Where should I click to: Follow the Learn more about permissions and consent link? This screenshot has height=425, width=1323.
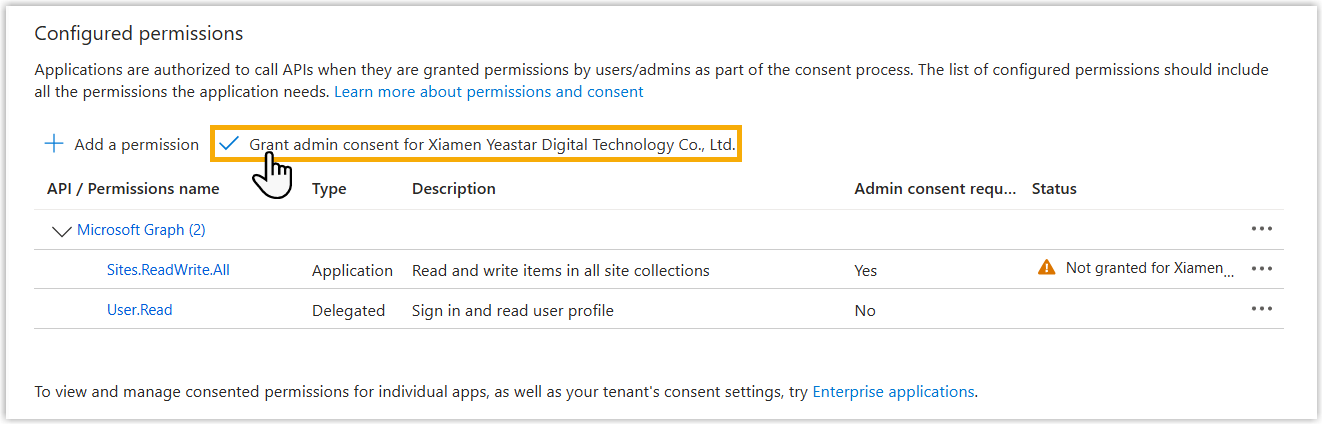click(488, 92)
